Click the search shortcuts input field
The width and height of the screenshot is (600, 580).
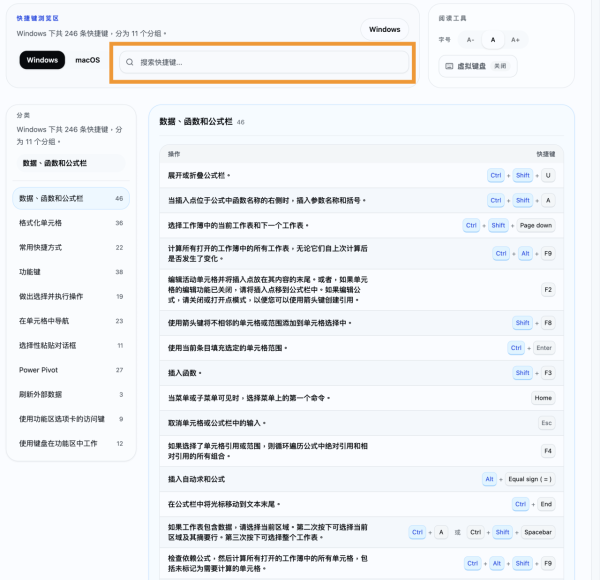pyautogui.click(x=264, y=62)
